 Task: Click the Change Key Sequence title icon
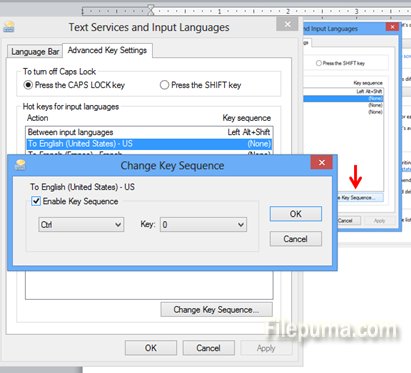point(20,165)
